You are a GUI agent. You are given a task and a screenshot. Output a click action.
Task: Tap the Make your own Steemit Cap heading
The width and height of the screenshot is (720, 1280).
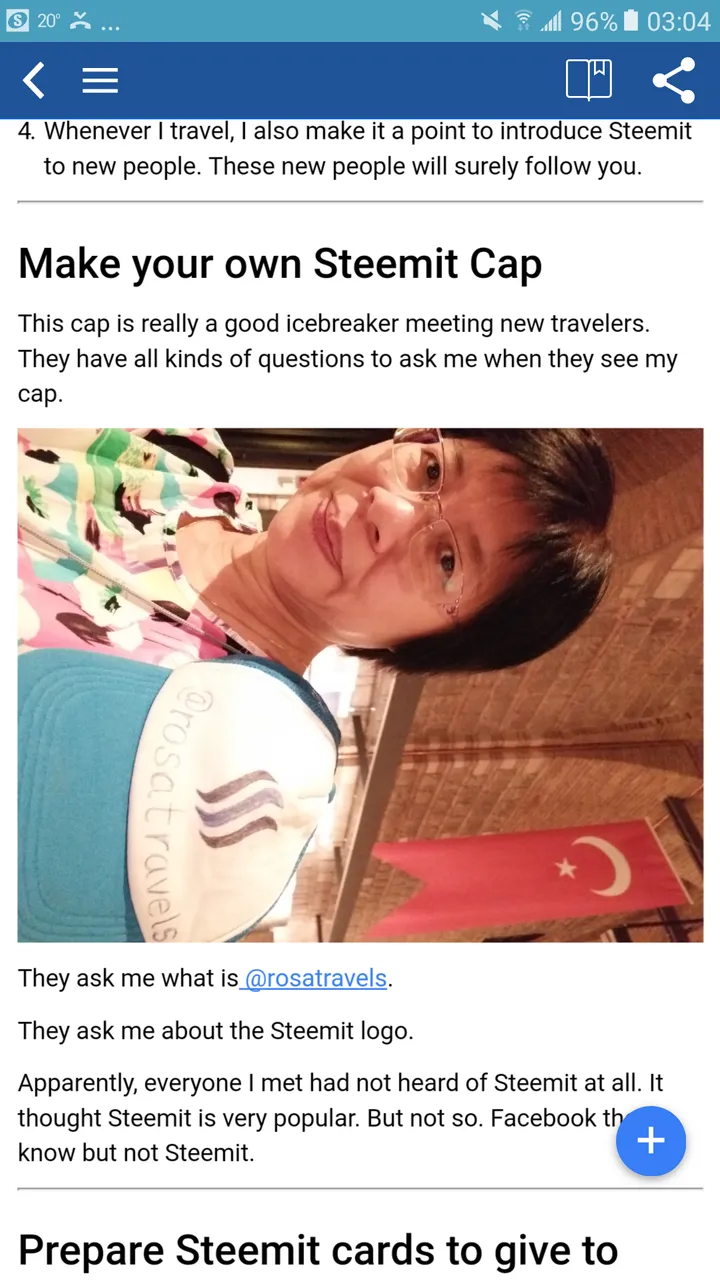click(x=280, y=263)
